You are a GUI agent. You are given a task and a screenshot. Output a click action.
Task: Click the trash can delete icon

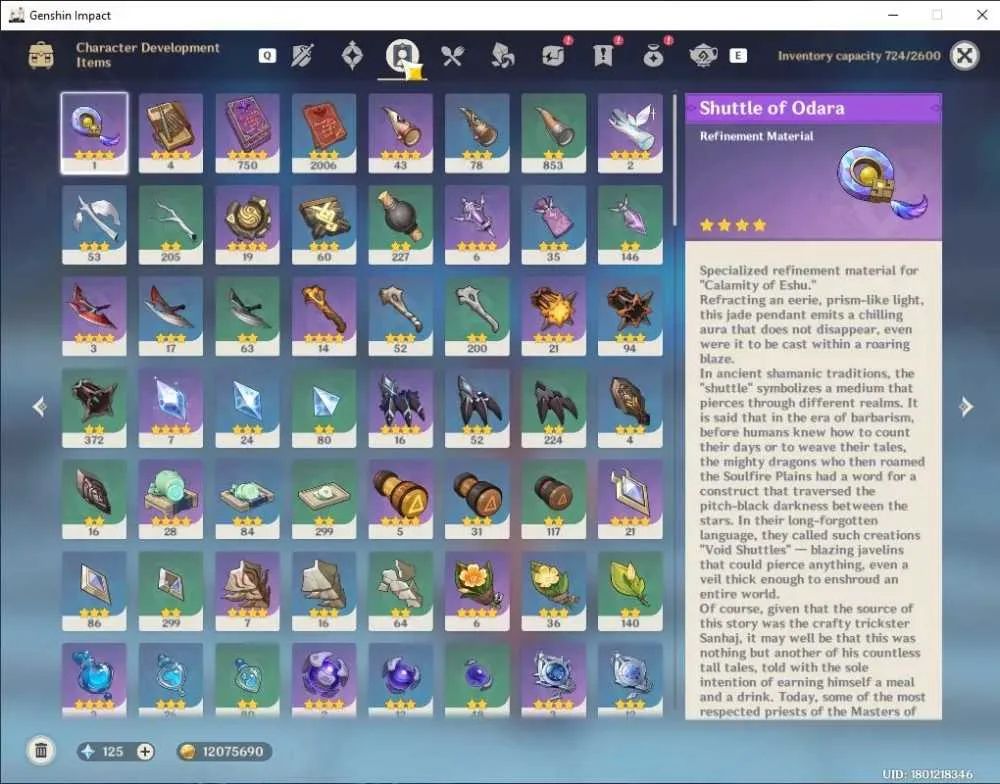coord(41,750)
